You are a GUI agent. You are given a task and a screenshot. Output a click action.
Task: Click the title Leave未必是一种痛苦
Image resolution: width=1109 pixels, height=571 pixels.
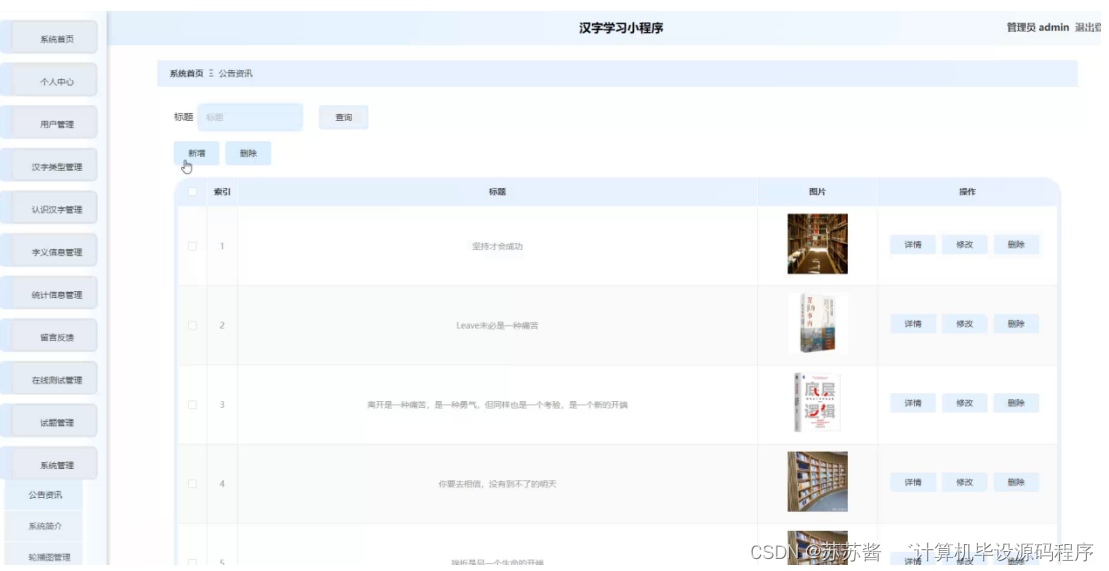tap(497, 325)
